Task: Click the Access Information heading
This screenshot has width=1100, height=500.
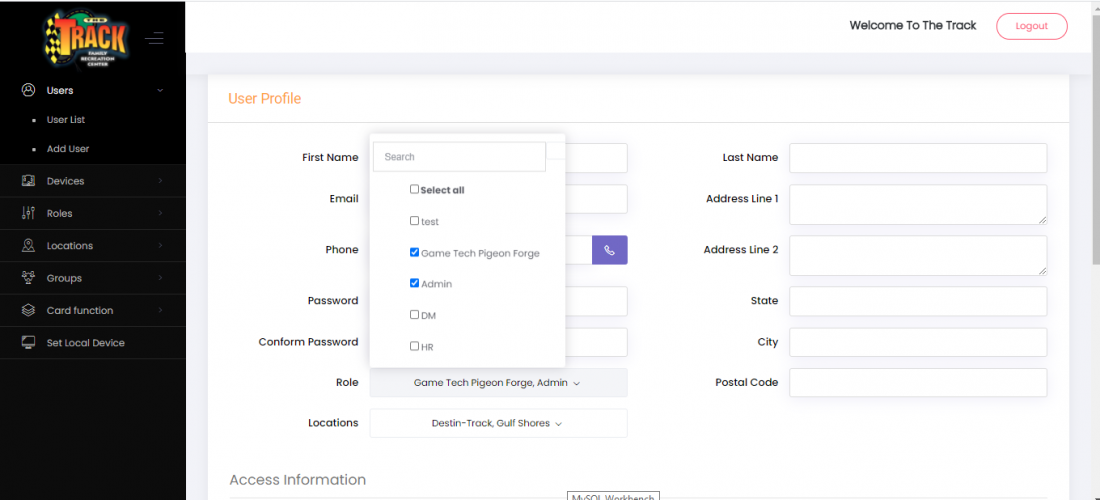Action: click(297, 480)
